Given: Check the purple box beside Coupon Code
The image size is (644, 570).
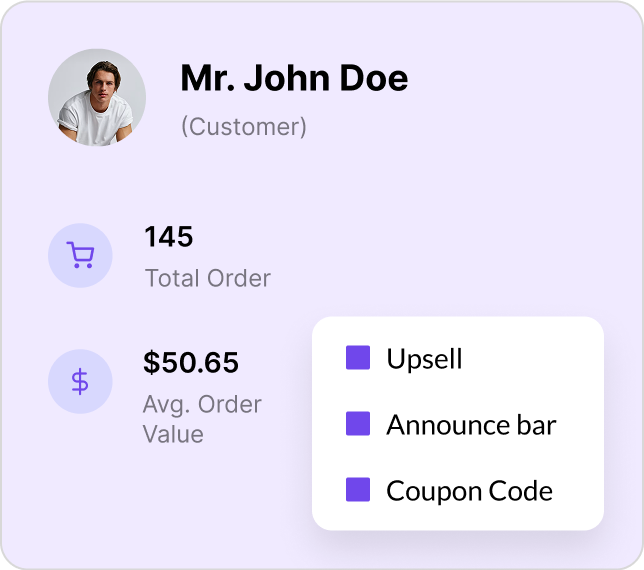Looking at the screenshot, I should coord(358,490).
